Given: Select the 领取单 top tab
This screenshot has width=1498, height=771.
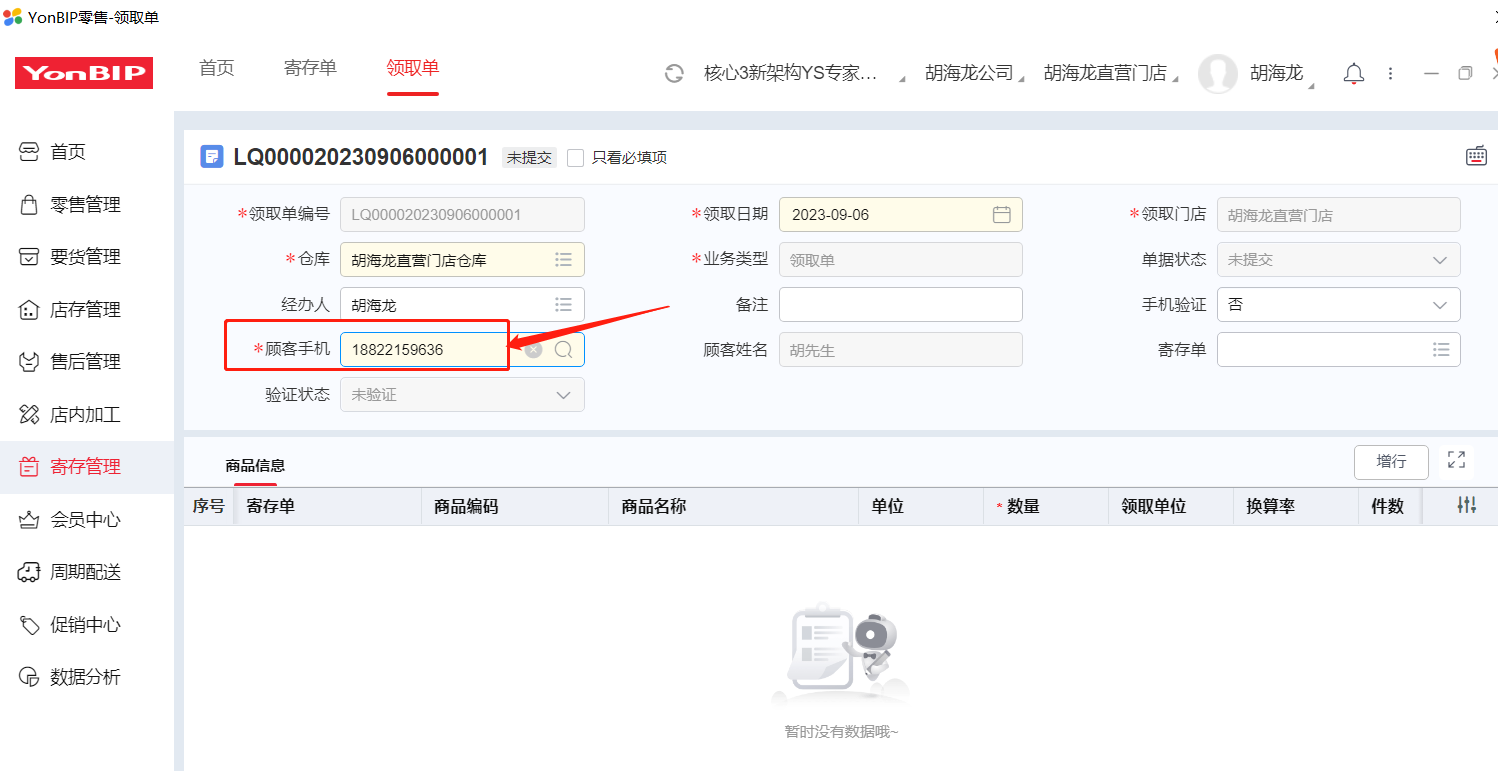Looking at the screenshot, I should coord(413,68).
